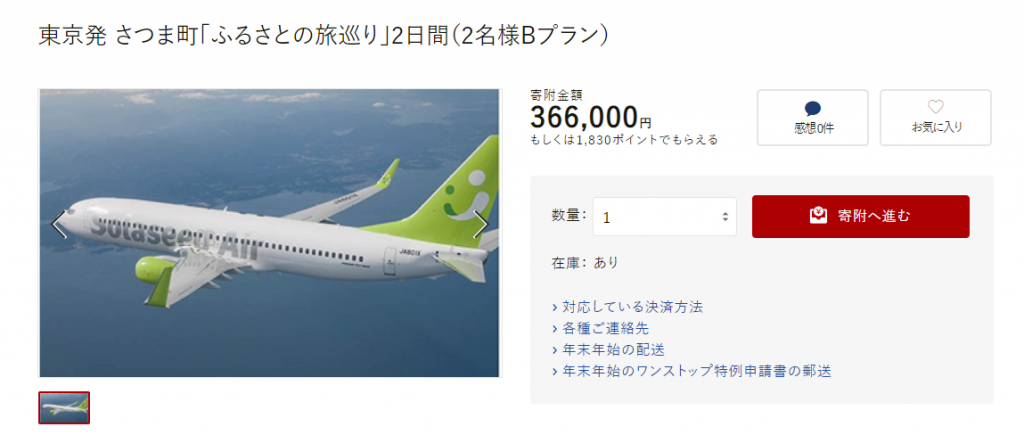
Task: Click the speech bubble reviews icon
Action: pyautogui.click(x=812, y=109)
